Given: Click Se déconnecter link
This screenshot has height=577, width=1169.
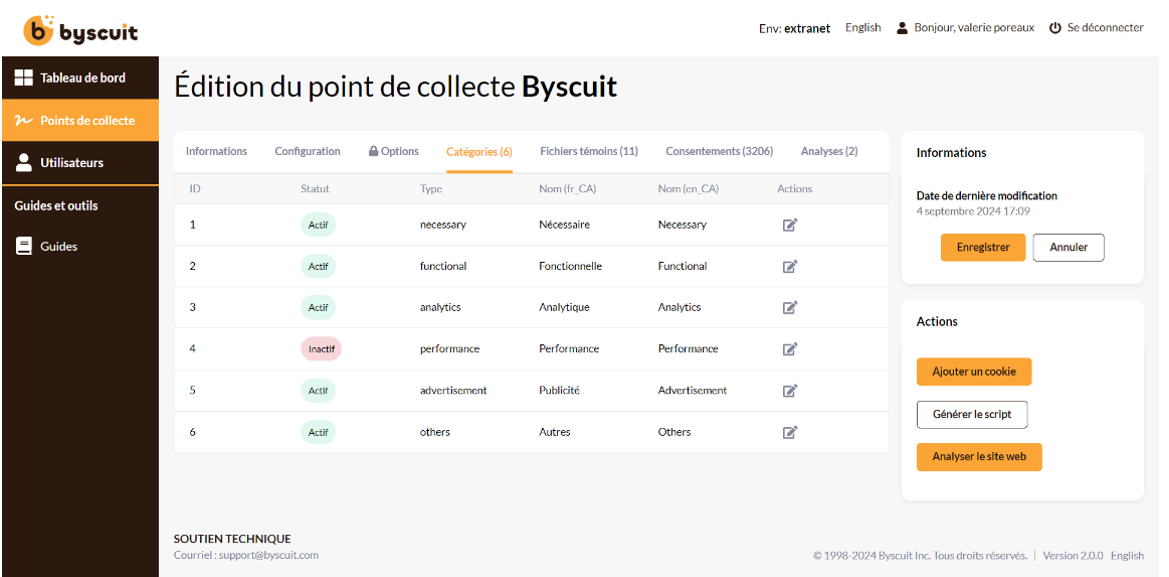Looking at the screenshot, I should (x=1105, y=28).
